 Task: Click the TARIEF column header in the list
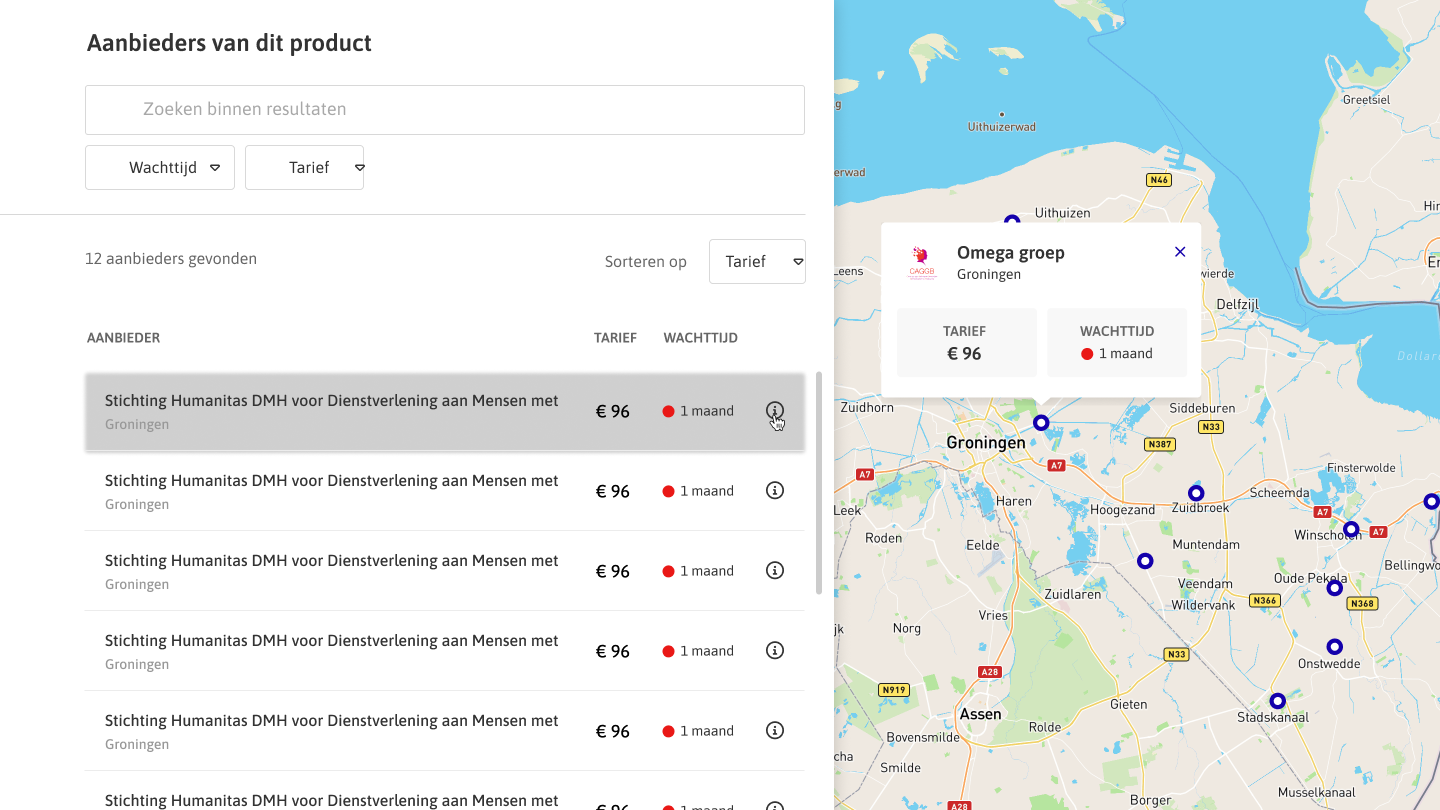tap(615, 338)
